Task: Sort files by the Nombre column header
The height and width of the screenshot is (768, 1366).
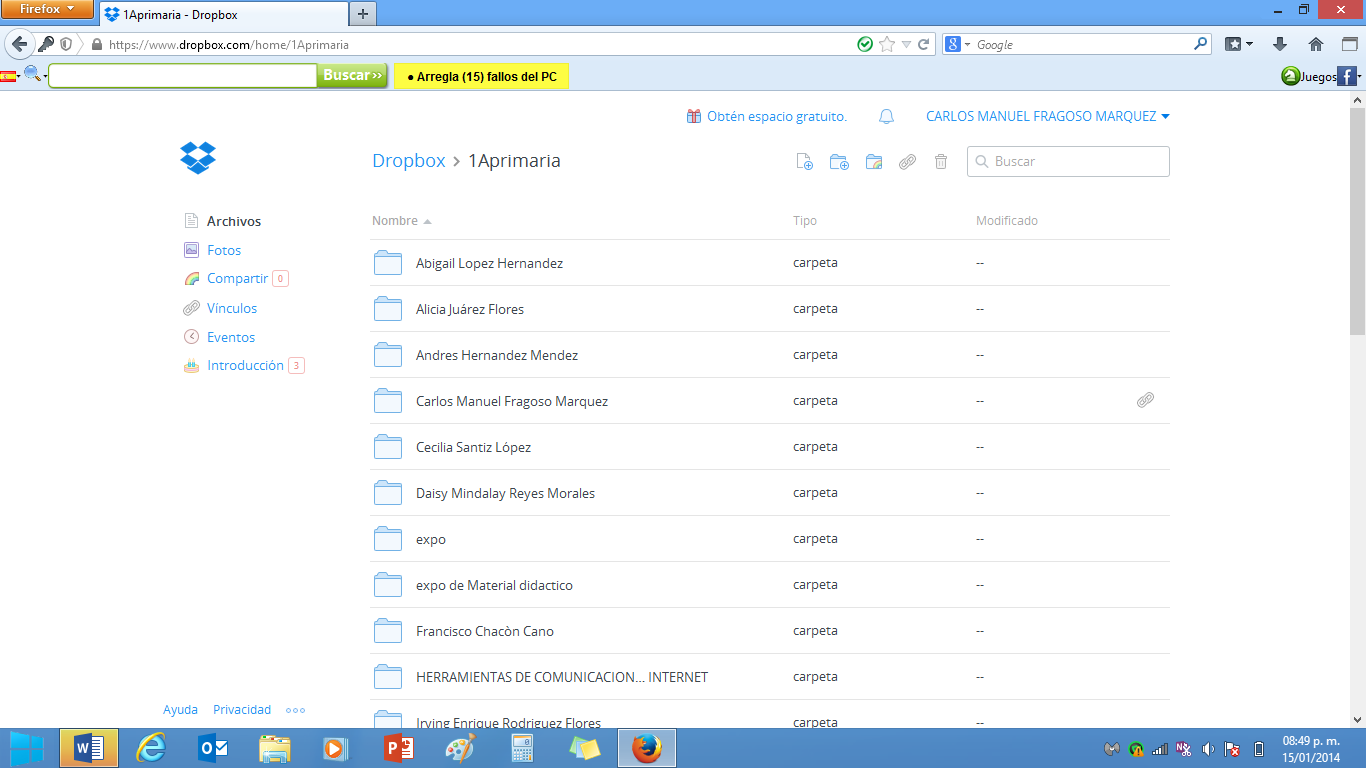Action: tap(395, 221)
